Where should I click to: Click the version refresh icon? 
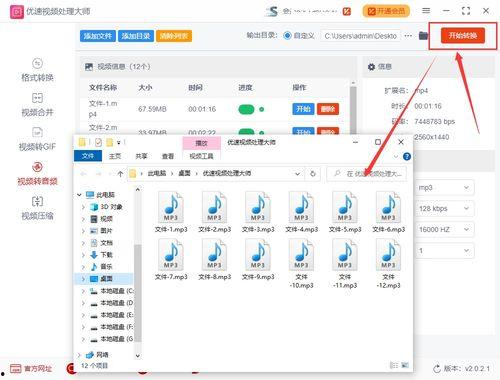437,369
